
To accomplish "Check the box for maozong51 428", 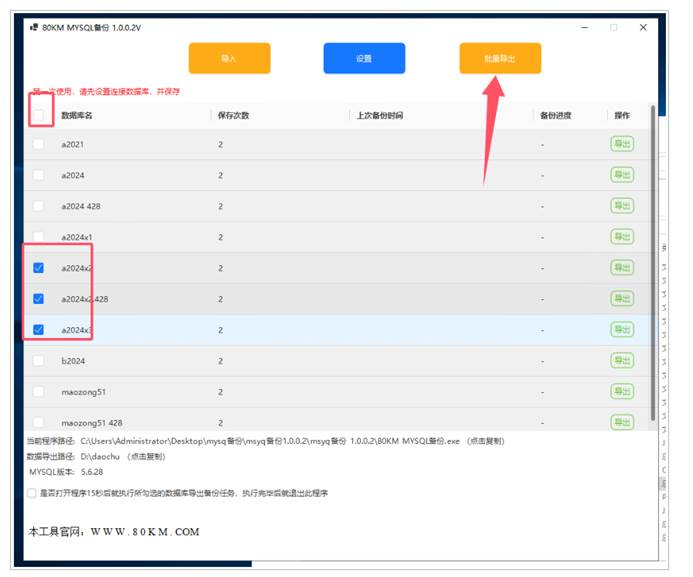I will coord(39,422).
